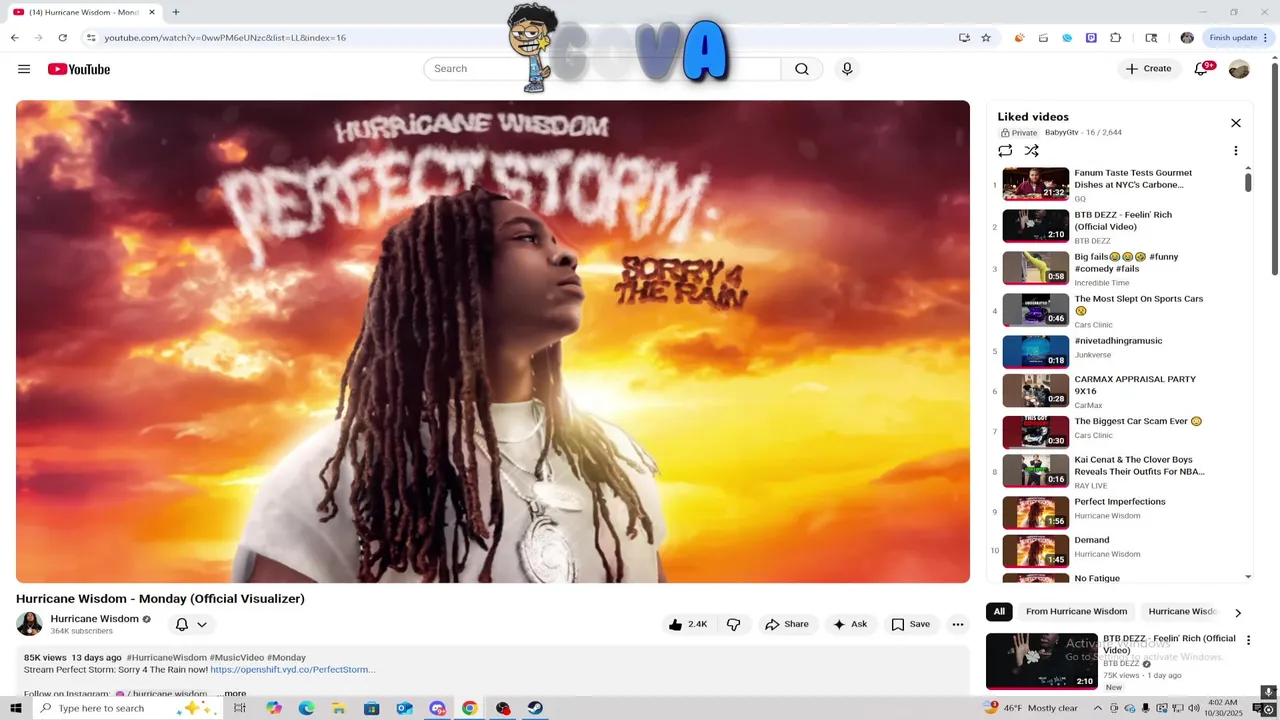
Task: Like the video with thumbs up
Action: pos(688,624)
